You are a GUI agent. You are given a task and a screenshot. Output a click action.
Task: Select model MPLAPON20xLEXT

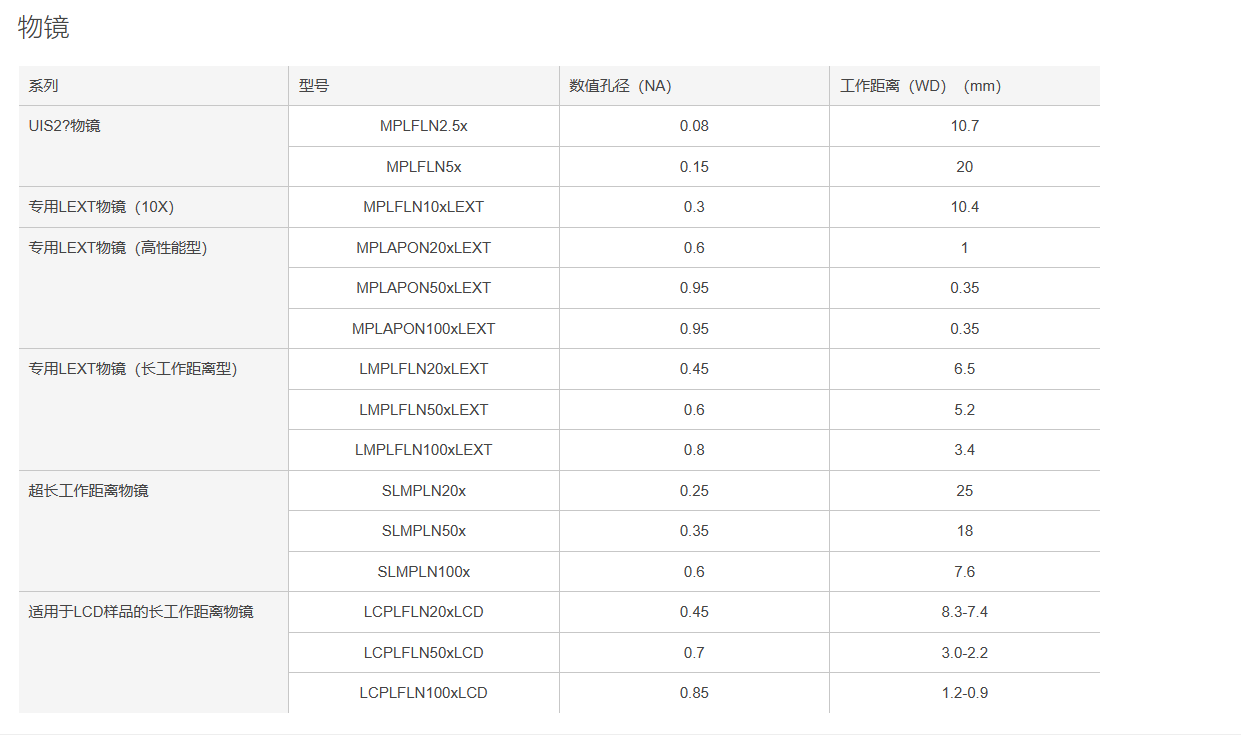coord(424,248)
